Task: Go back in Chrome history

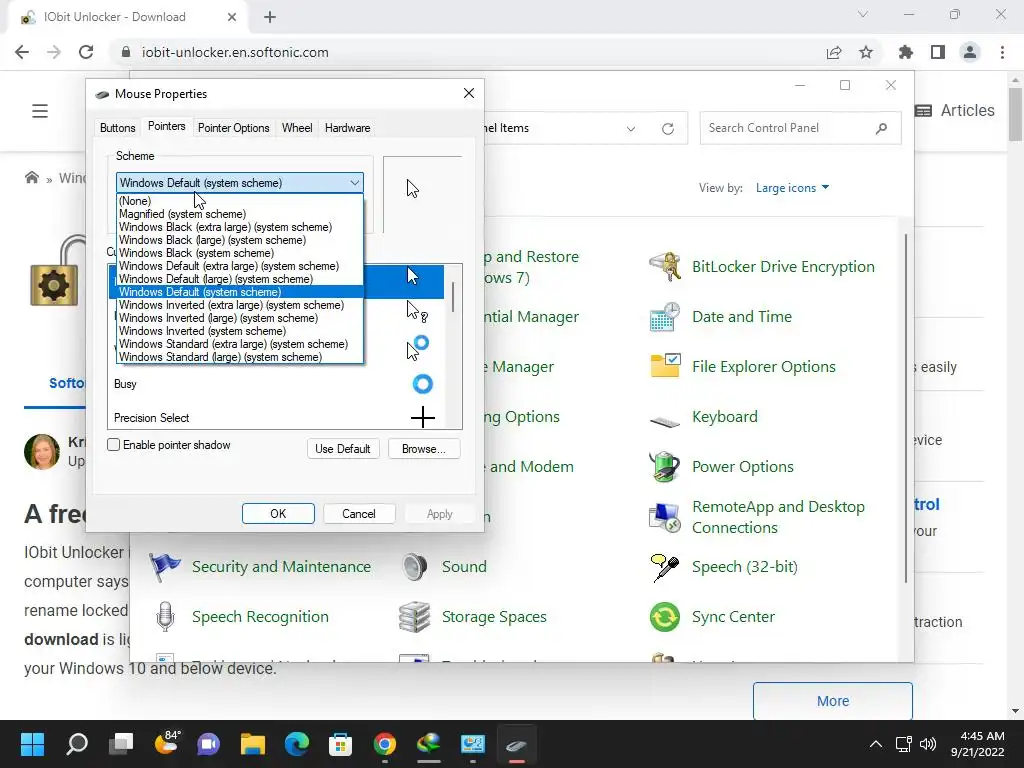Action: coord(22,52)
